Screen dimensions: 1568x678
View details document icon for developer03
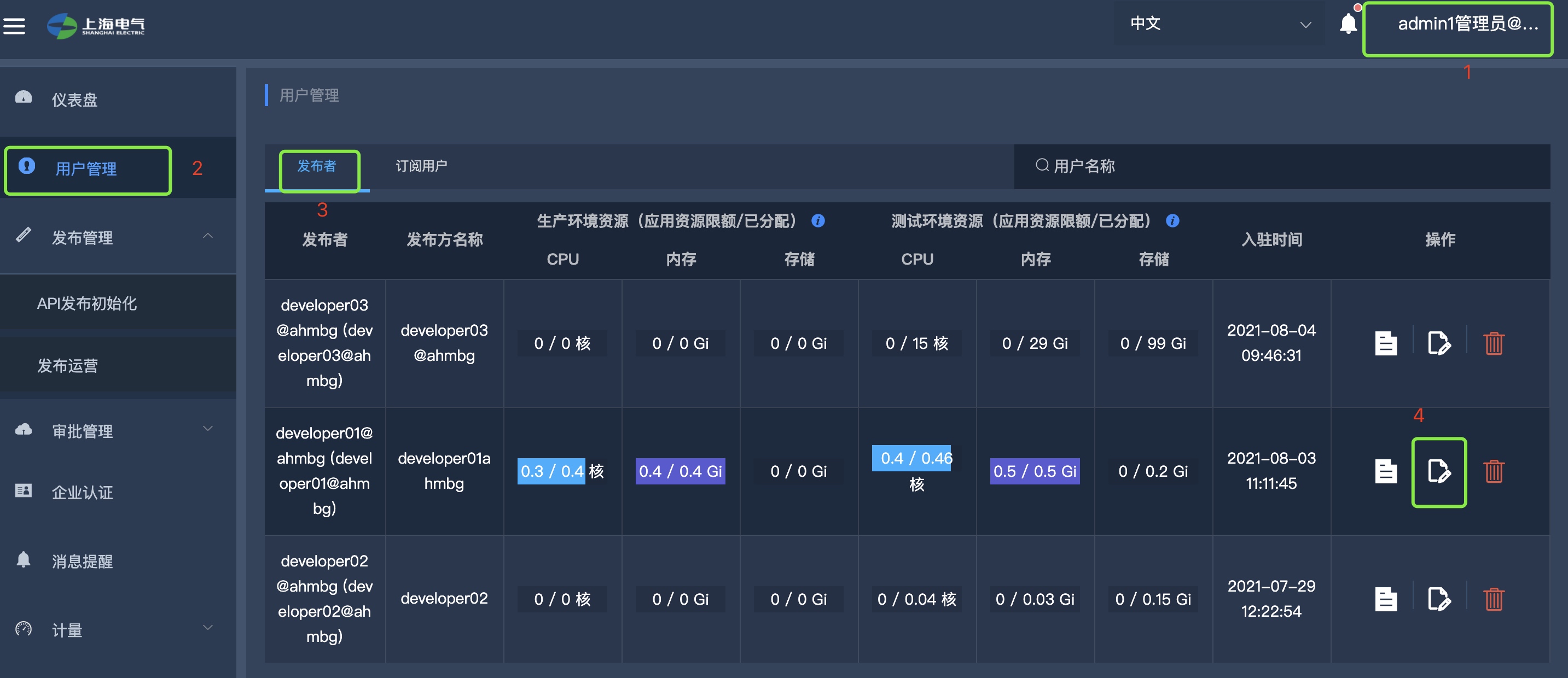coord(1386,343)
